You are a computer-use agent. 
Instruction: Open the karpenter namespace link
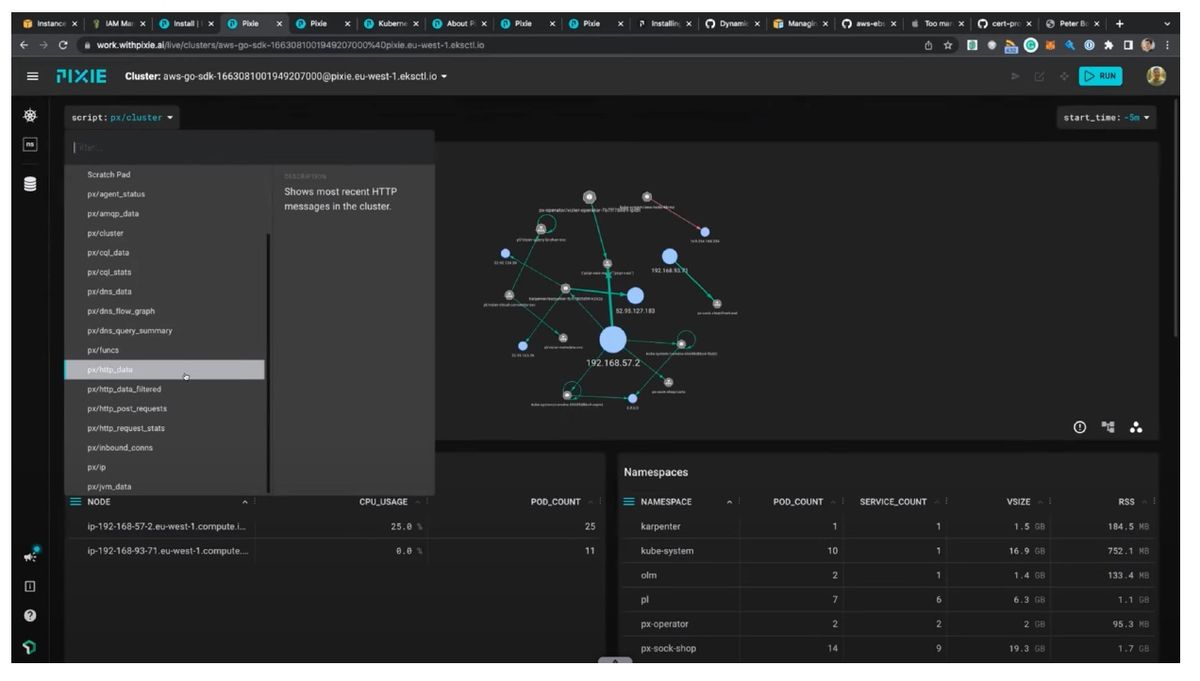[662, 527]
